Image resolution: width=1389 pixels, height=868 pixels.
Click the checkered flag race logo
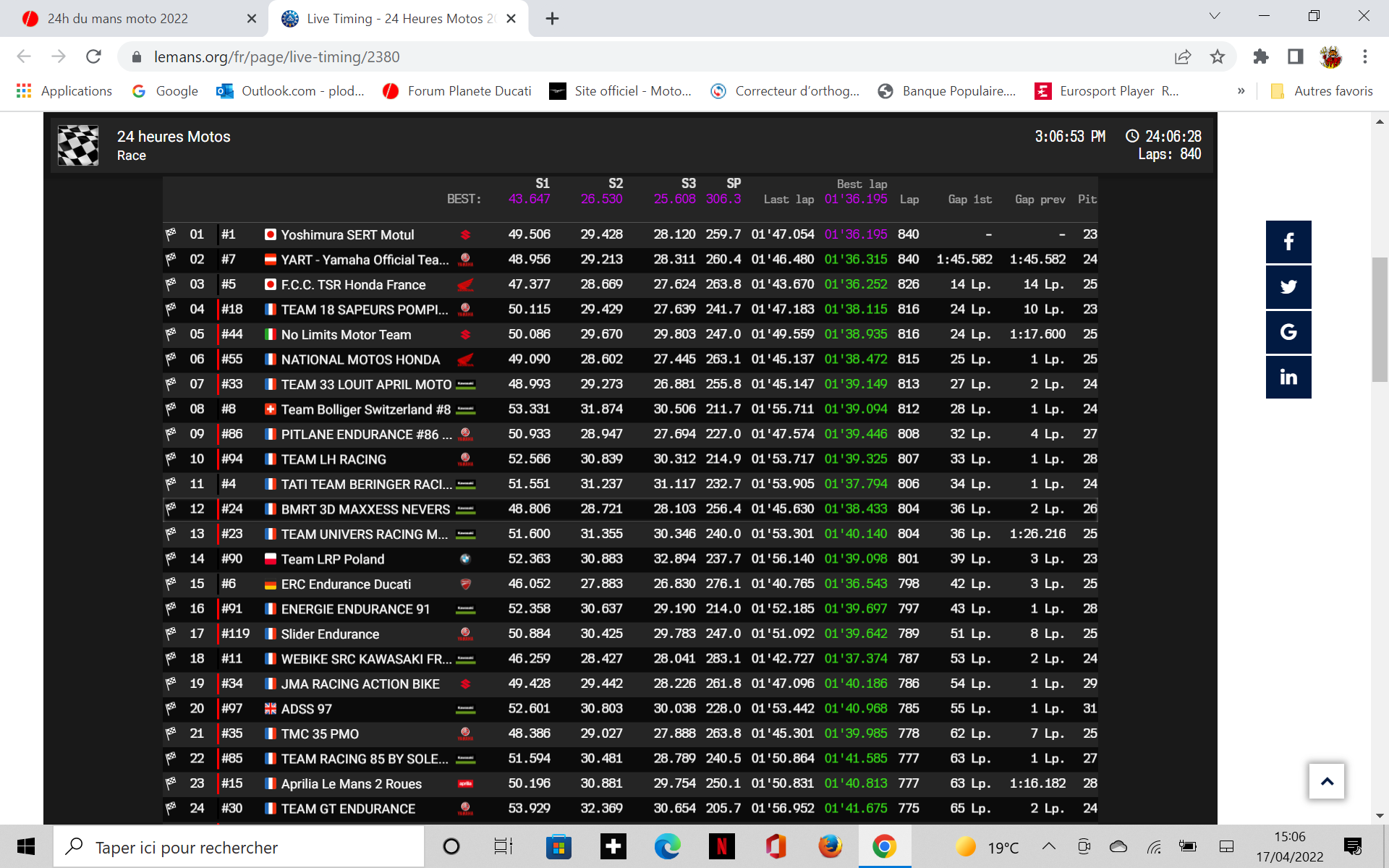(x=78, y=145)
